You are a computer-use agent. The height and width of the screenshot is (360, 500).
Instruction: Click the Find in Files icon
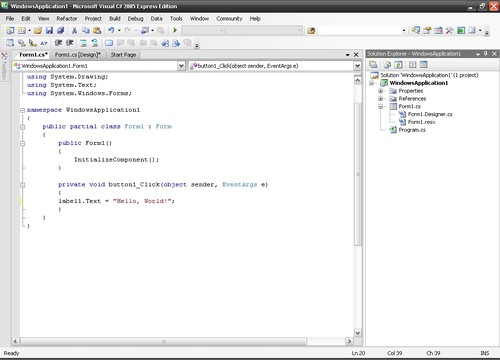[311, 31]
